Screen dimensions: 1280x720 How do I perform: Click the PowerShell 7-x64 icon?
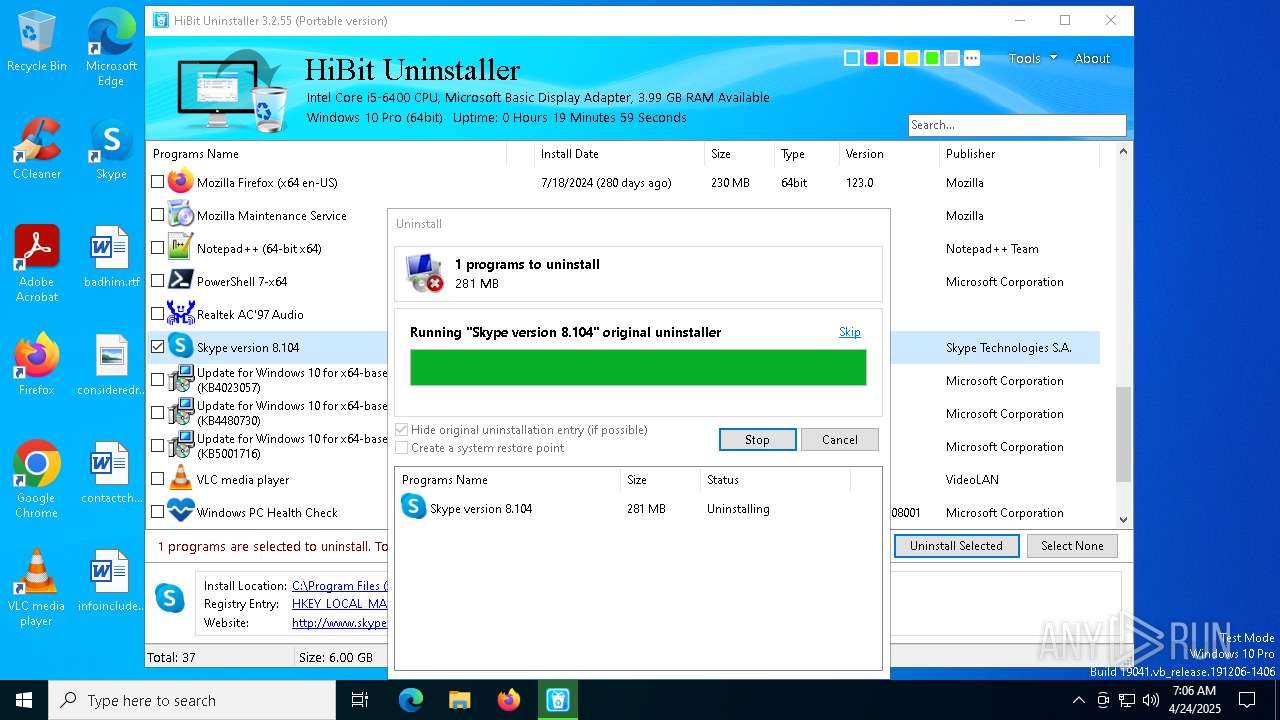pos(180,281)
